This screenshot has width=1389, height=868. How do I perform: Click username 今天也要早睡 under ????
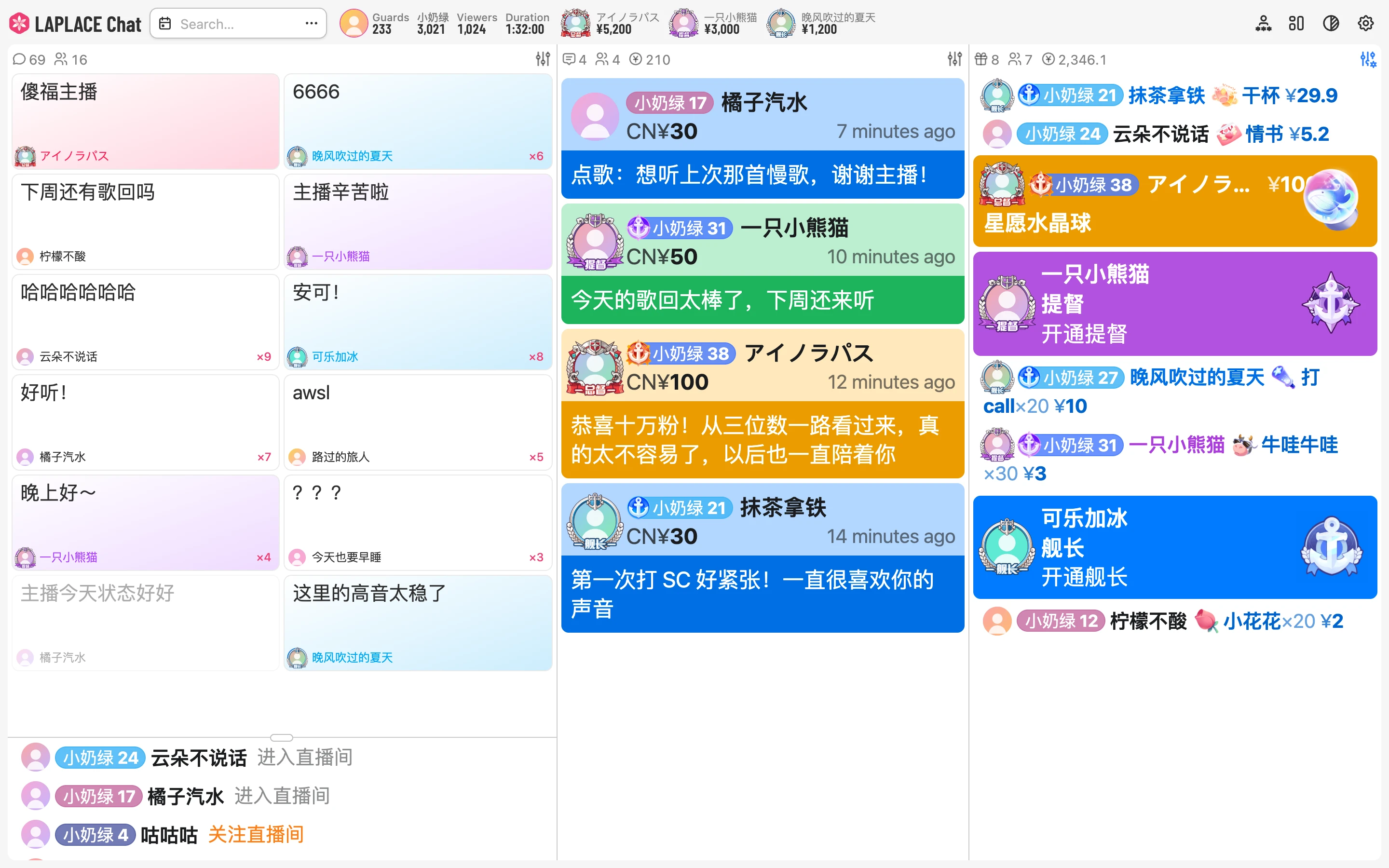click(346, 557)
